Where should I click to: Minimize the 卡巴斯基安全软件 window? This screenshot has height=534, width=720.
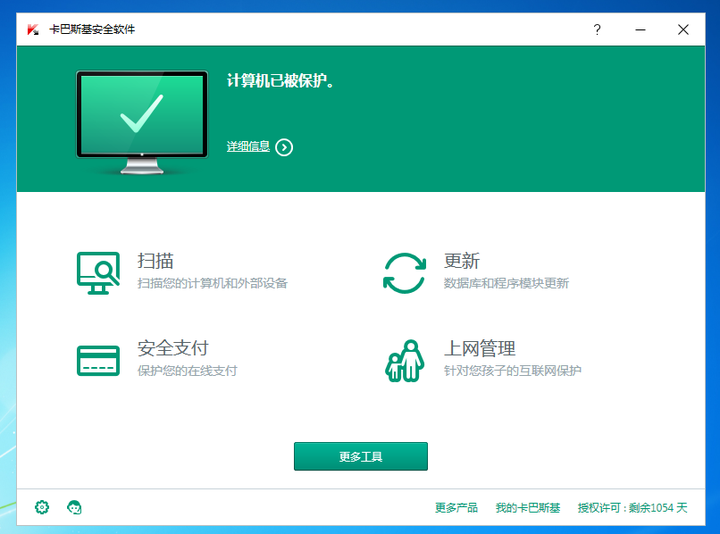640,29
